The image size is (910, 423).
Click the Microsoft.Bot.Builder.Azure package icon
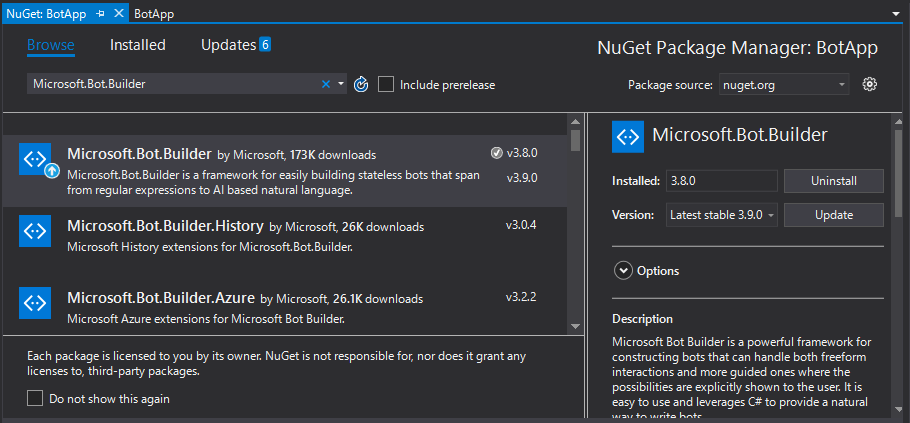point(35,303)
